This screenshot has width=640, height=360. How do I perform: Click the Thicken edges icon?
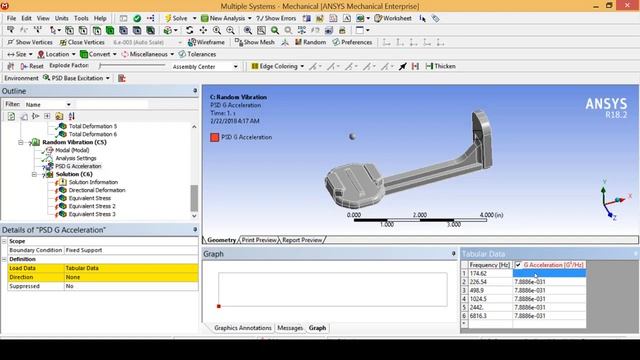tap(429, 66)
